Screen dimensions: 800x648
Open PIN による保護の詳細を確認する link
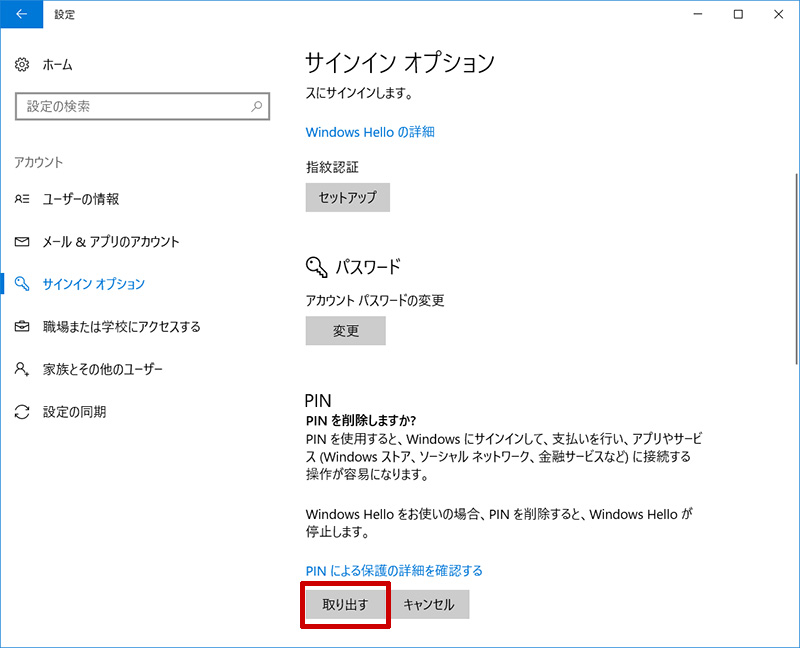[394, 570]
